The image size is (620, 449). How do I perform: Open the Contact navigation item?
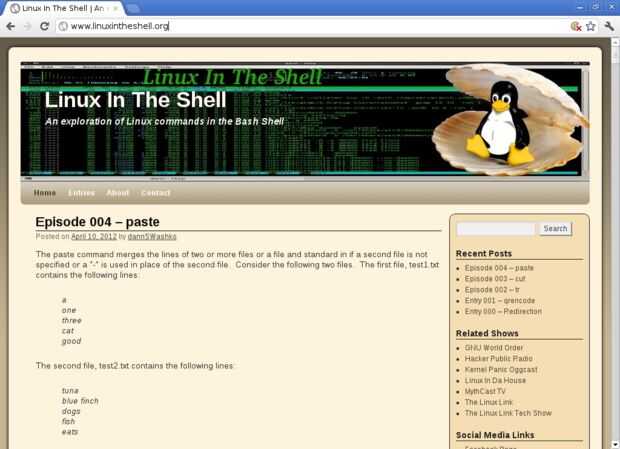click(x=155, y=193)
